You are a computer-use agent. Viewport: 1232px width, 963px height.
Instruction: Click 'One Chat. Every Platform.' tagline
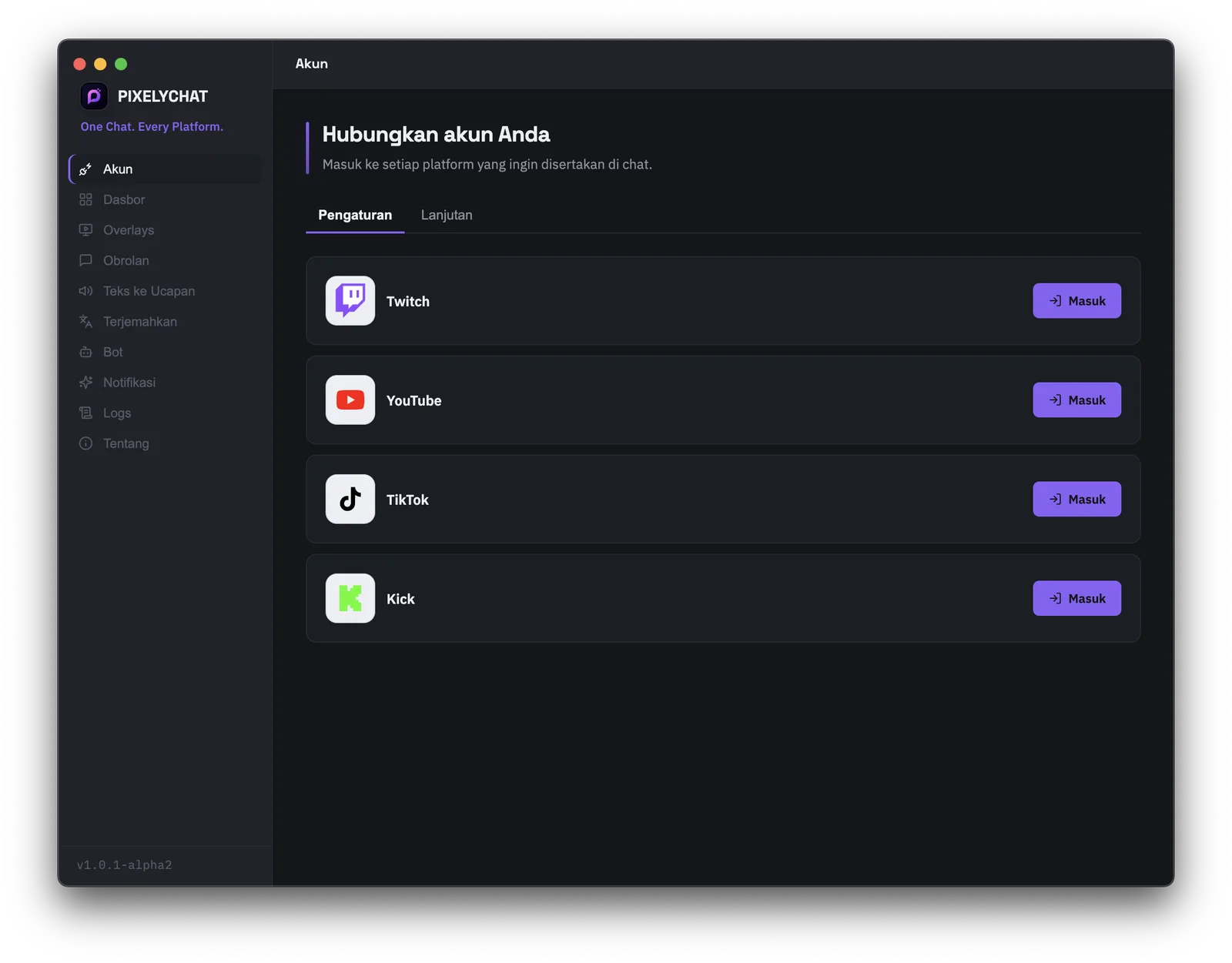(152, 127)
